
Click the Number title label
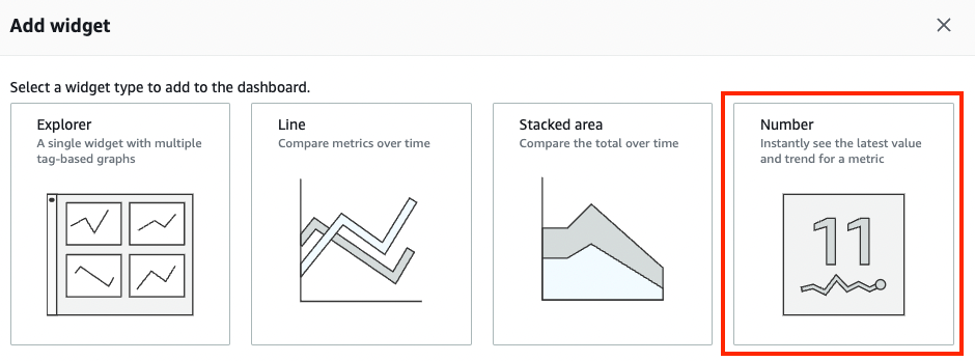coord(787,125)
